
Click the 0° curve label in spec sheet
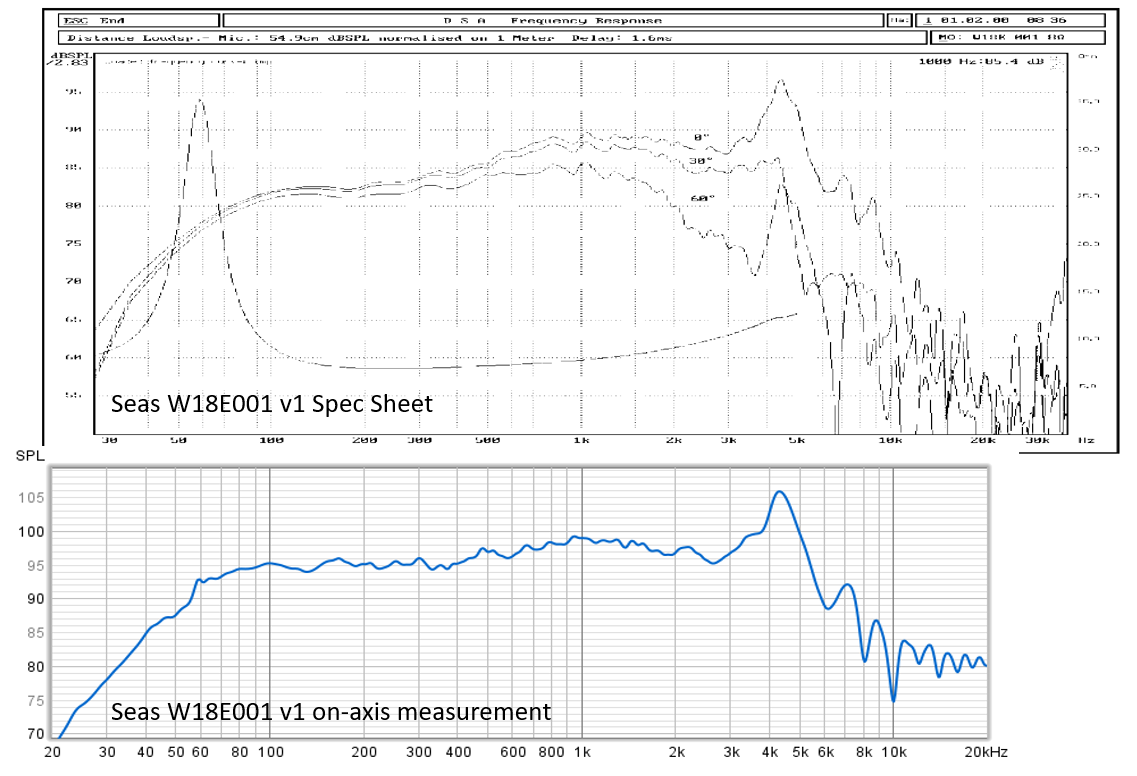click(700, 137)
